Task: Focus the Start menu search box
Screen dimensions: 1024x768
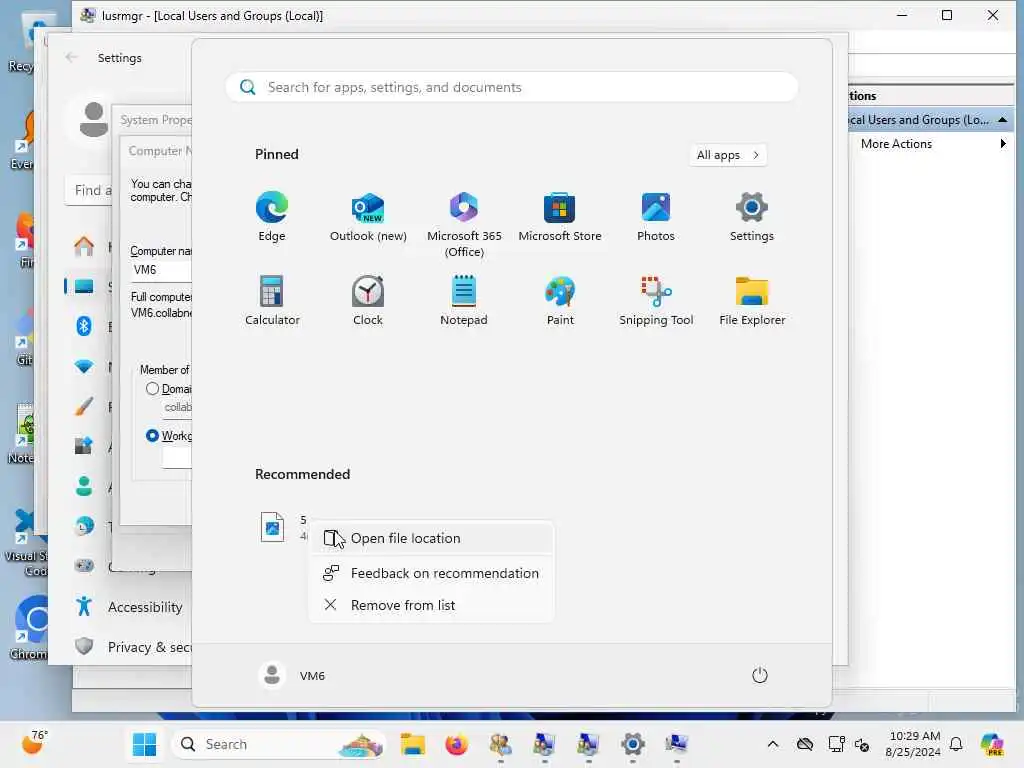Action: 512,88
